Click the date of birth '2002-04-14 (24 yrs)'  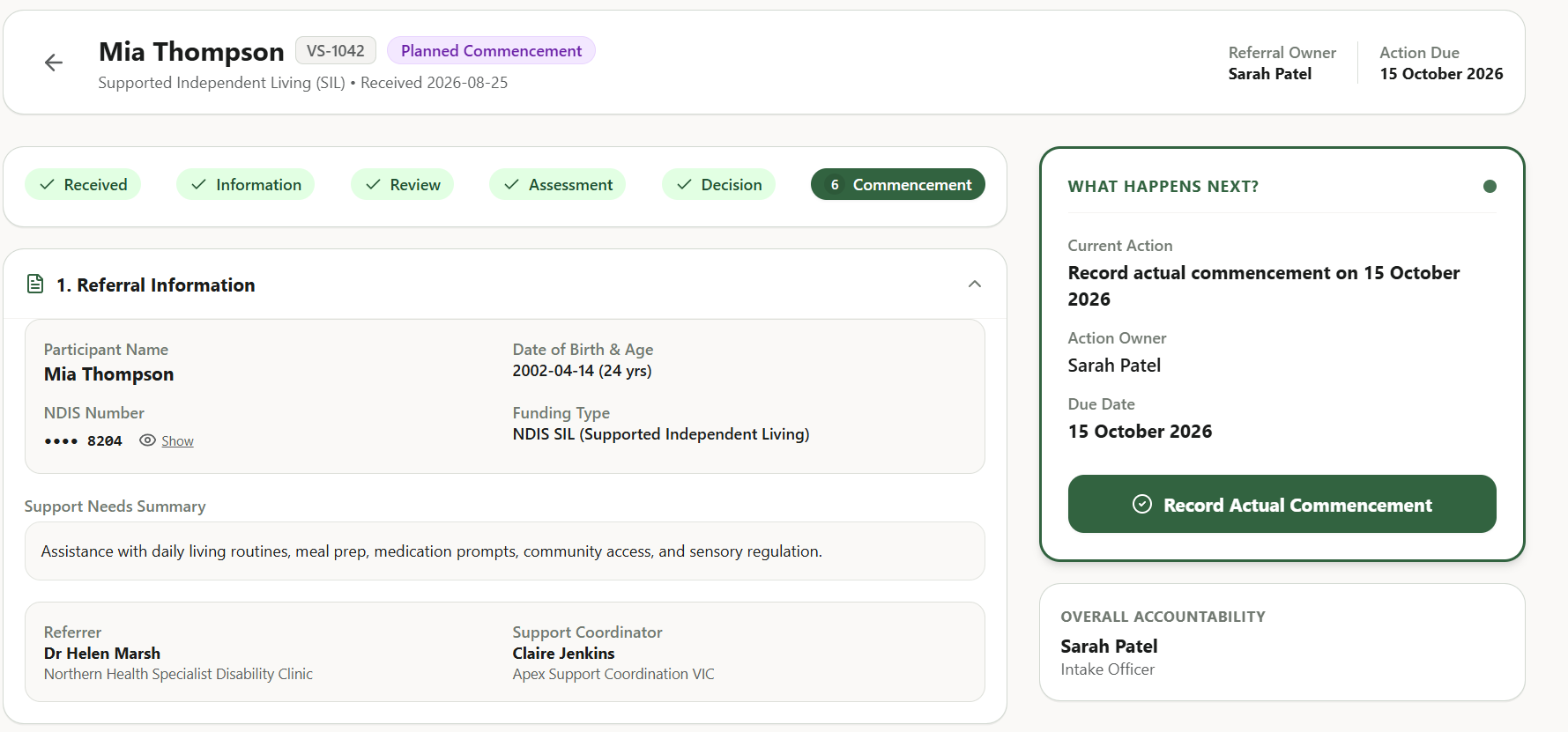582,371
